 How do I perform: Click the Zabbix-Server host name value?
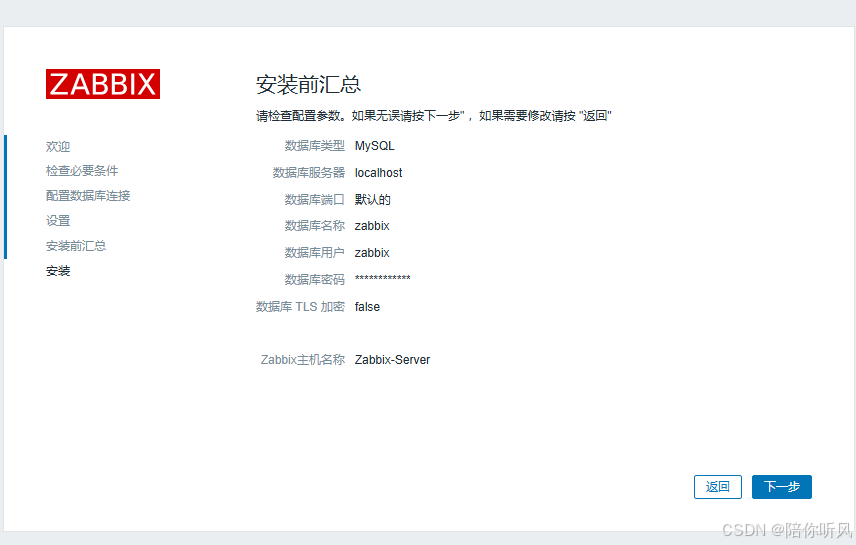coord(392,360)
